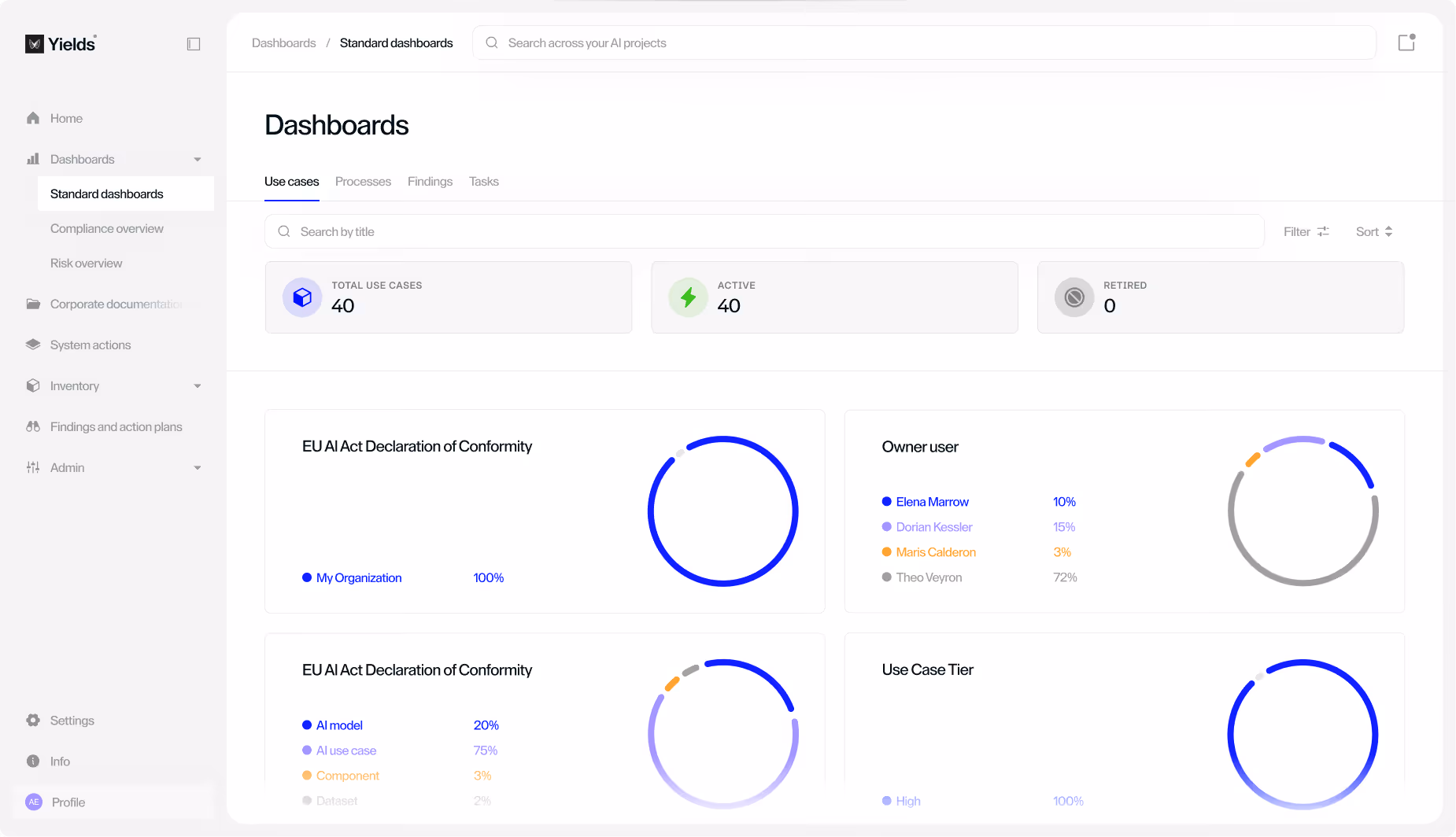Click the Settings gear icon
The width and height of the screenshot is (1456, 837).
click(33, 721)
